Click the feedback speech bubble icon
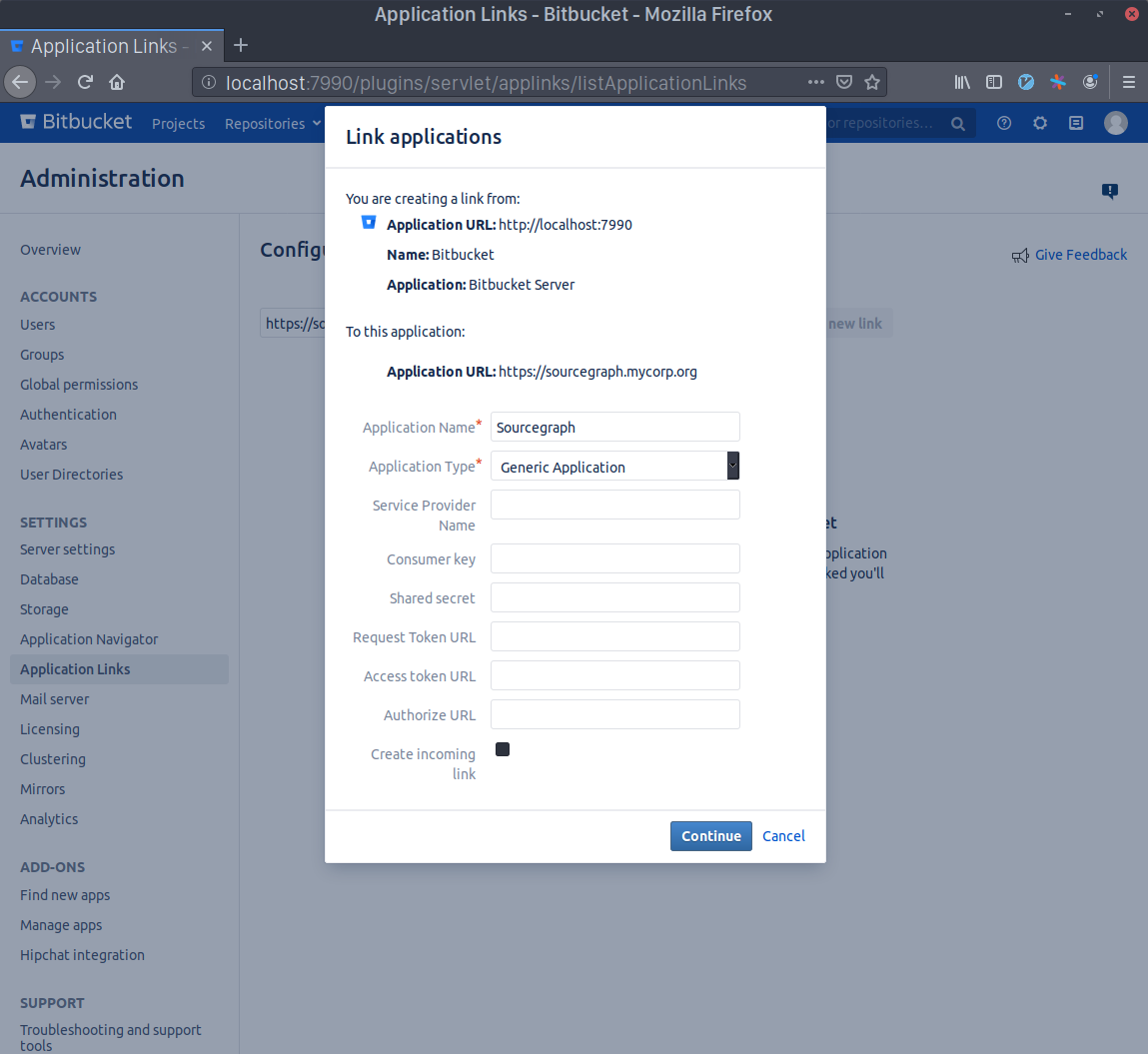The width and height of the screenshot is (1148, 1054). (x=1110, y=192)
